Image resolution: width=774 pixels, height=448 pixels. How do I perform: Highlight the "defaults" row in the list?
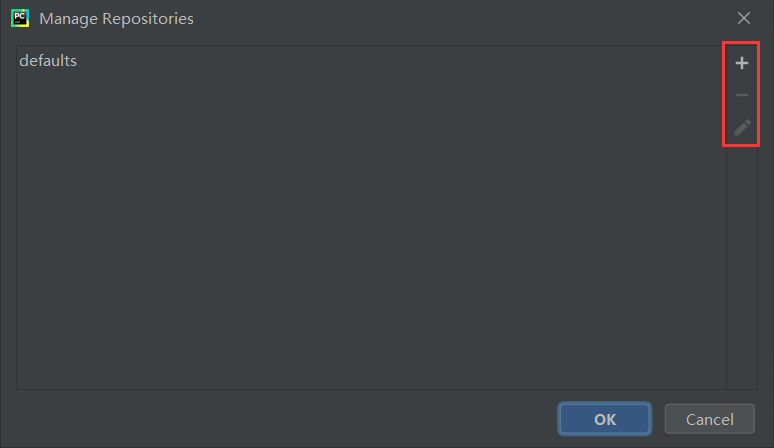pyautogui.click(x=48, y=61)
